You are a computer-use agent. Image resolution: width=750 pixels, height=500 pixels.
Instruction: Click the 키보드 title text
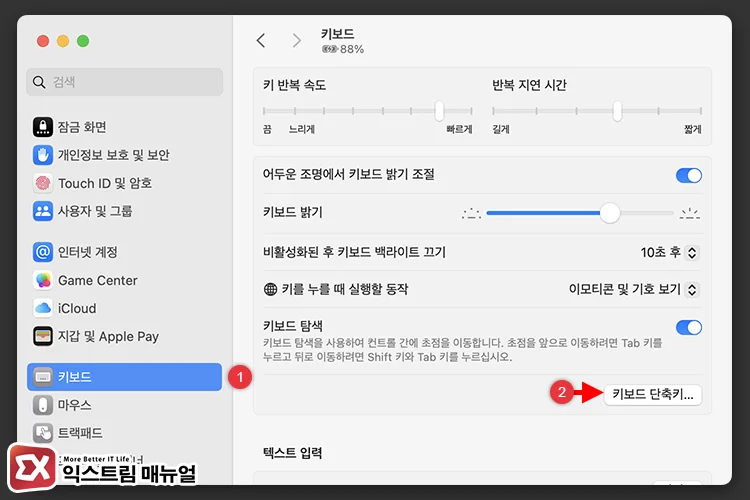338,34
